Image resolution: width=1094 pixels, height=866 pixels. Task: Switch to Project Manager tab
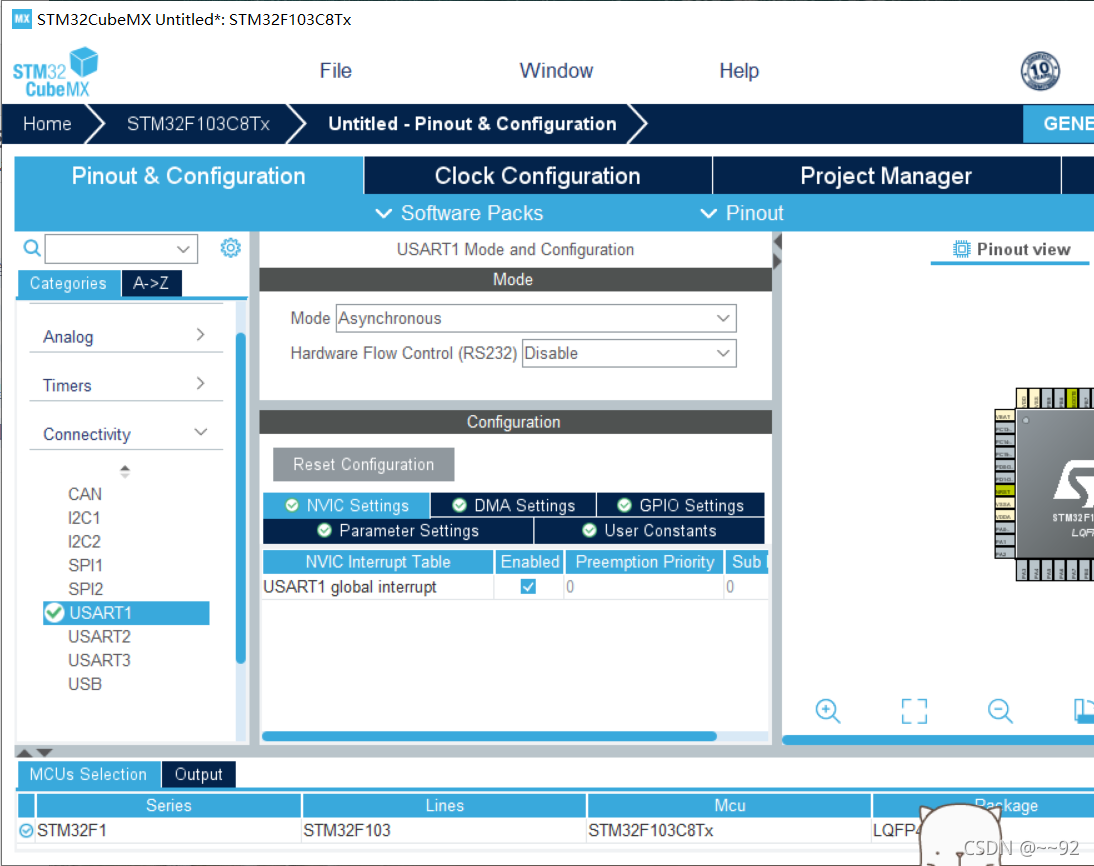click(x=886, y=176)
